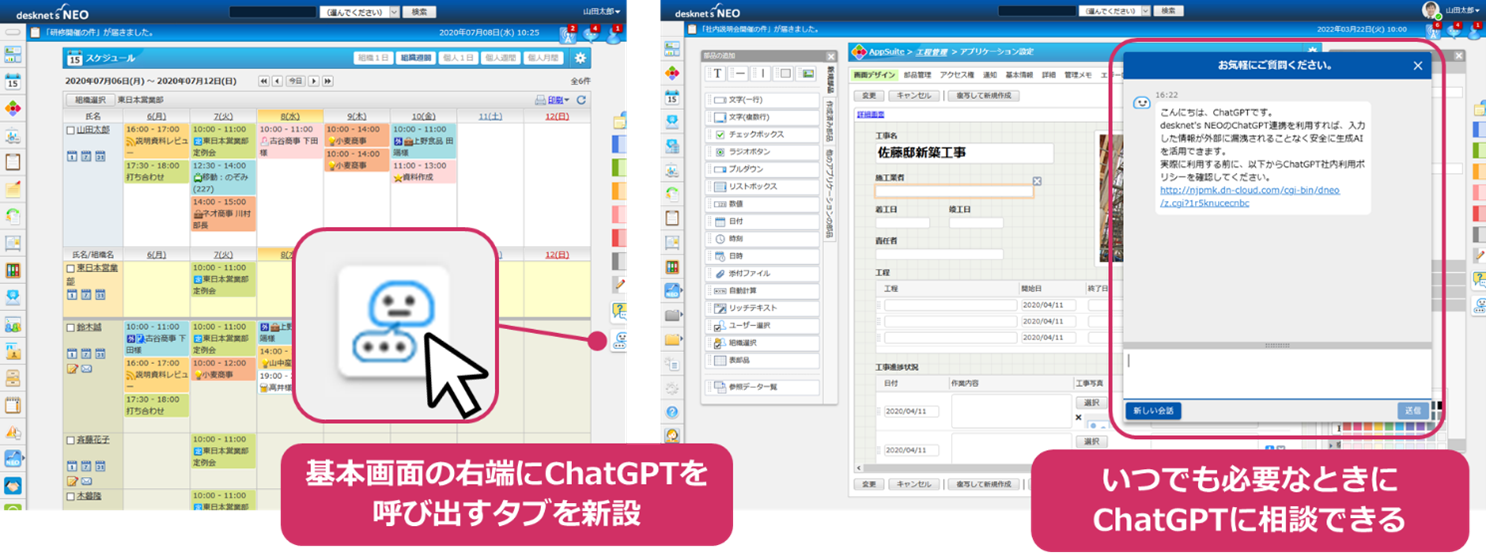Open 部品管理 tab in AppSuite
This screenshot has height=560, width=1486.
[x=917, y=75]
